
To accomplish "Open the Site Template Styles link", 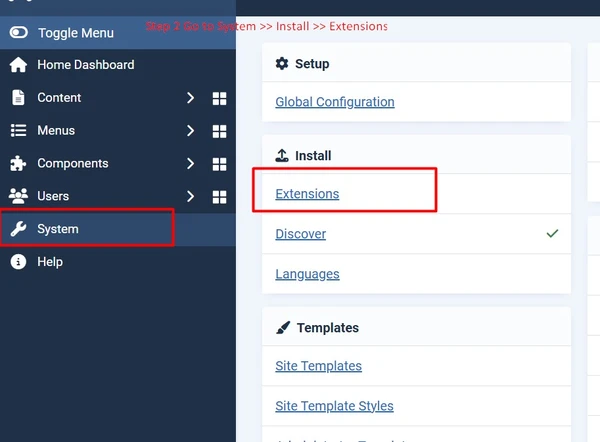I will [334, 406].
